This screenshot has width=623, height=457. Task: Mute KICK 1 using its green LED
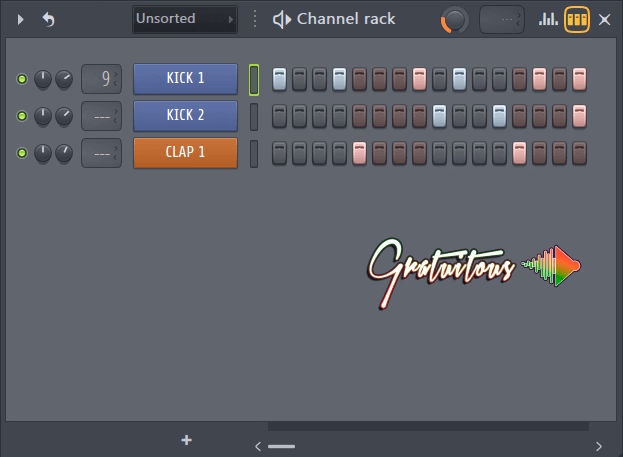[x=22, y=79]
